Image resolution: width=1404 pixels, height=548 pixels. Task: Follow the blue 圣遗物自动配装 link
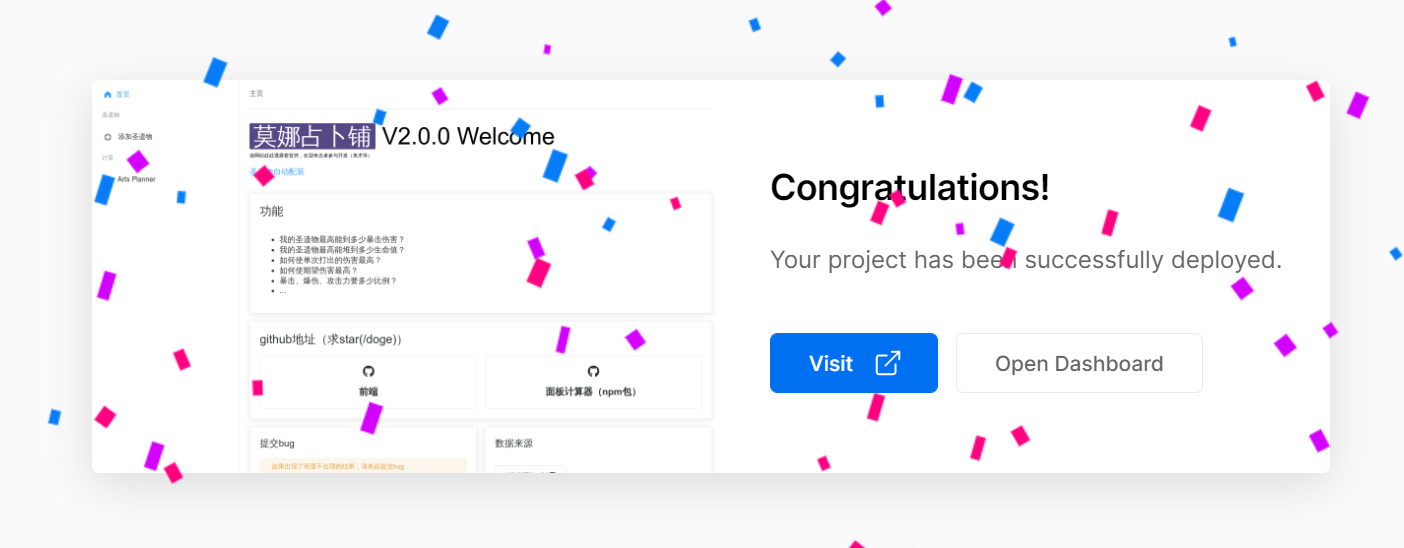tap(277, 172)
